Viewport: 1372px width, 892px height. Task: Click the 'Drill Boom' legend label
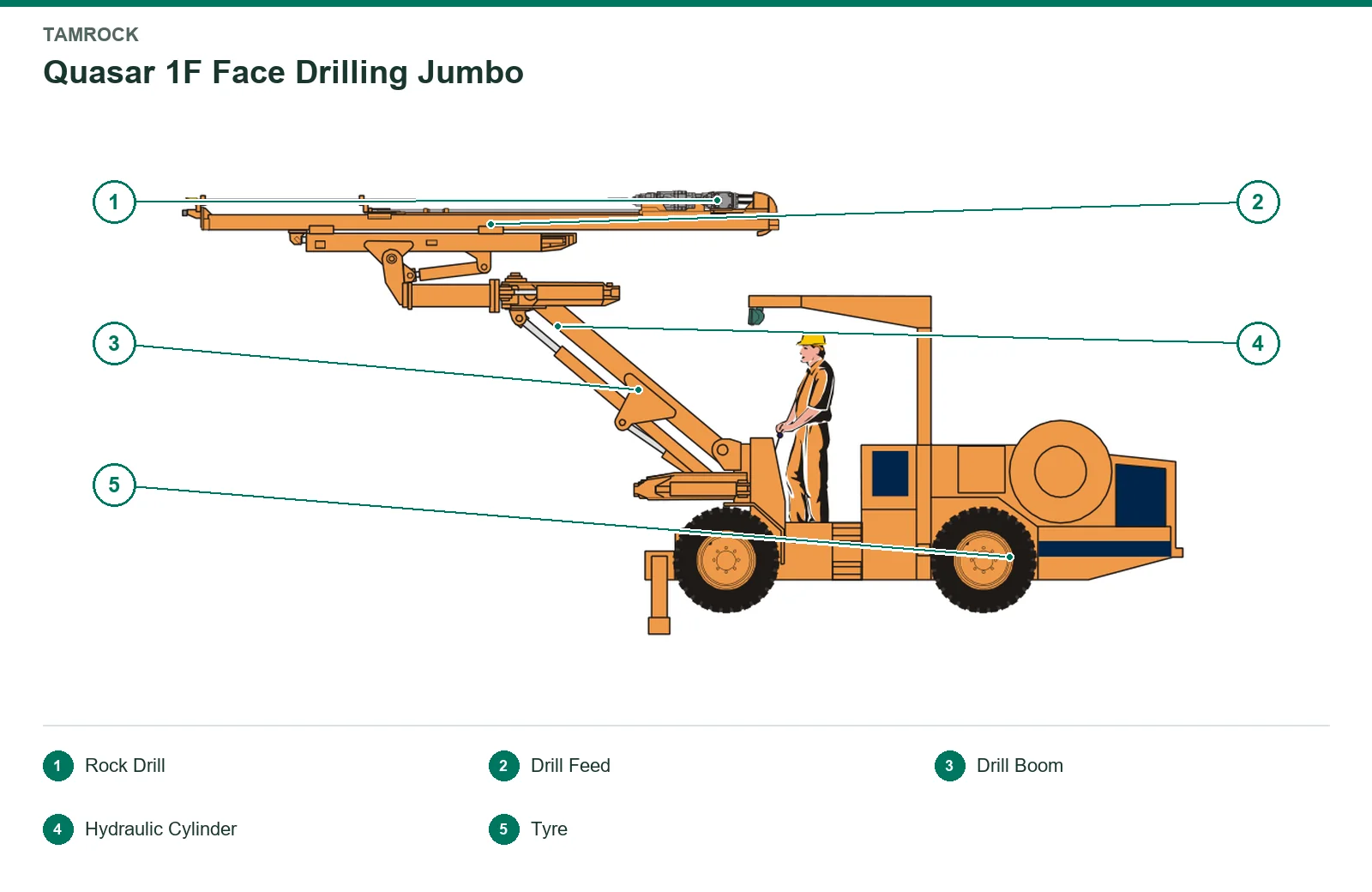1020,766
